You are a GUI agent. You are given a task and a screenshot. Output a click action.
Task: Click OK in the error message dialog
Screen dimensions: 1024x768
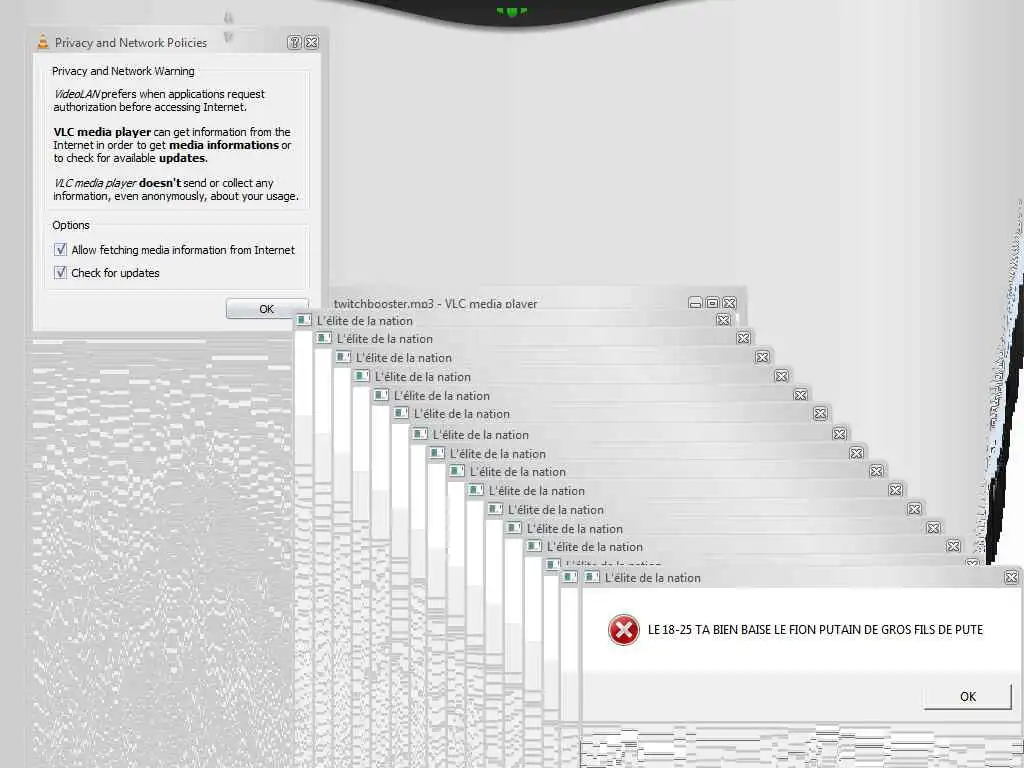[x=967, y=696]
